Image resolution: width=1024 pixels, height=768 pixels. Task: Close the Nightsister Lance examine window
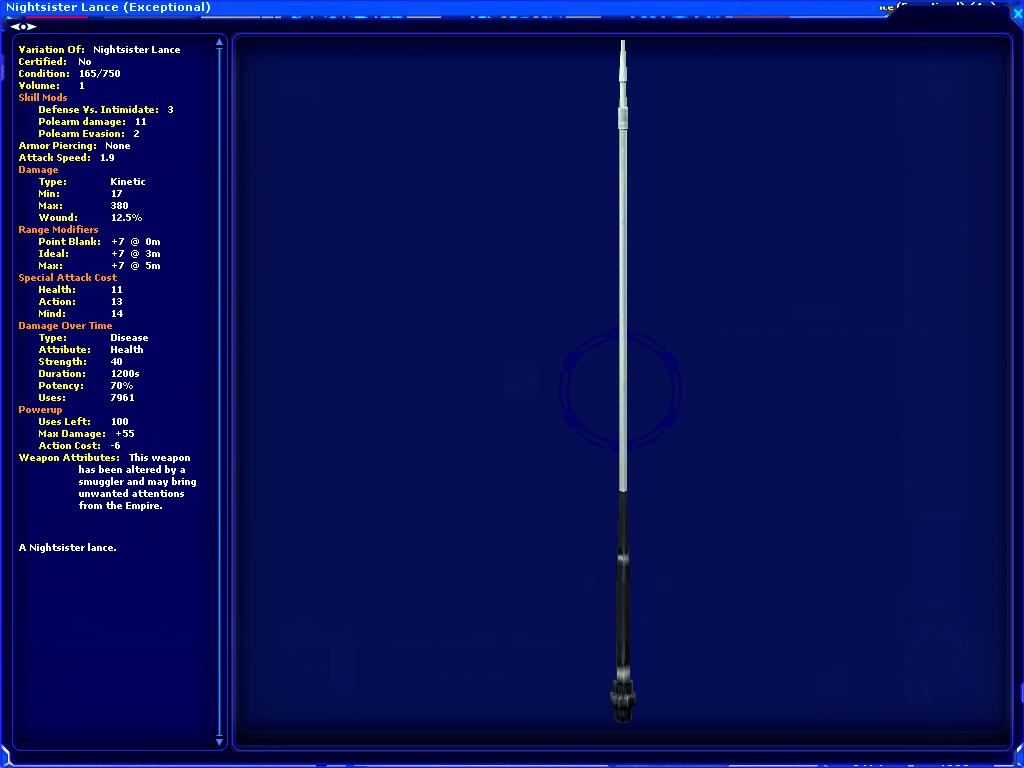pyautogui.click(x=1017, y=13)
